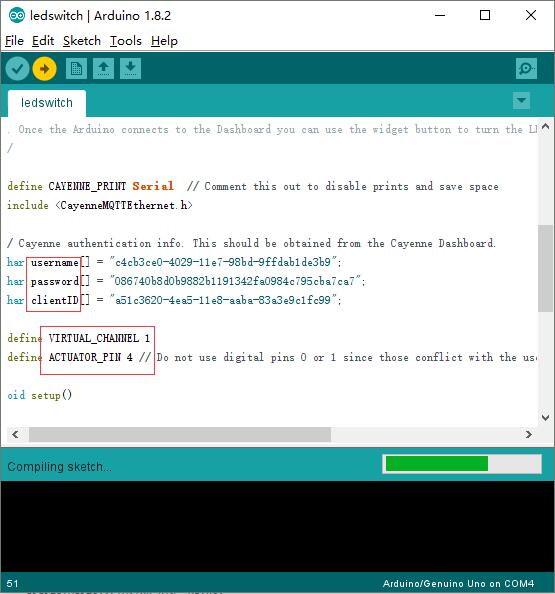Click the vertical scrollbar down arrow
This screenshot has height=594, width=555.
[x=546, y=417]
